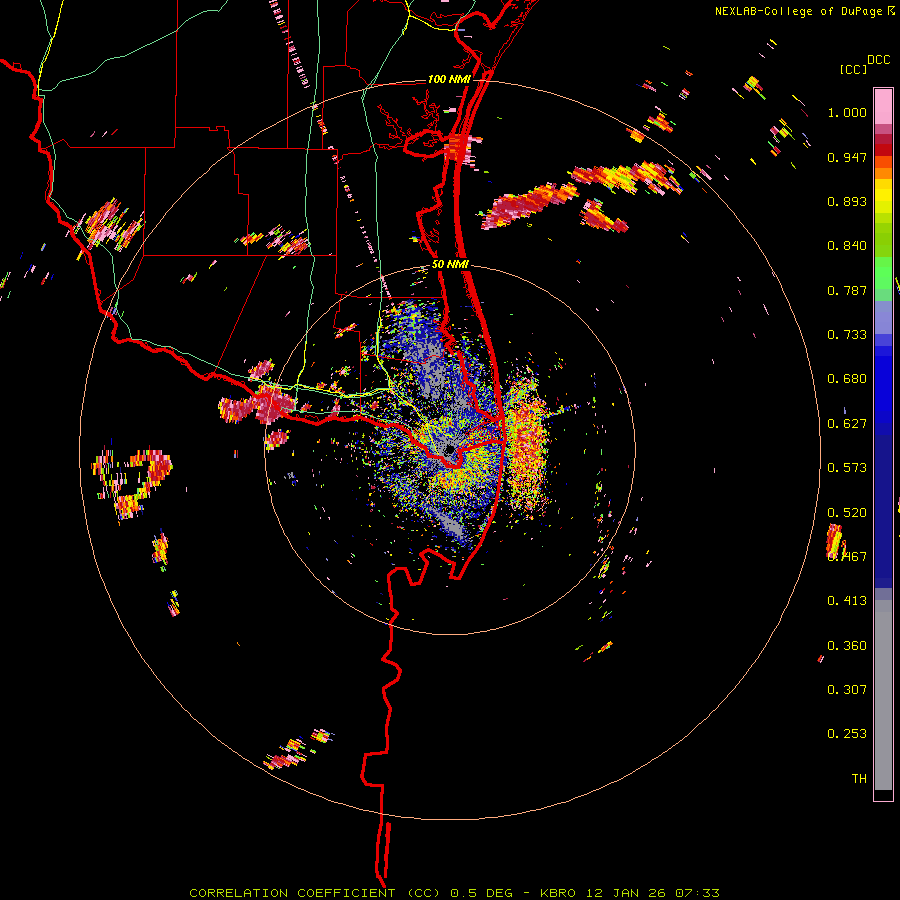Select the 0.947 scale value
This screenshot has width=900, height=900.
click(847, 157)
